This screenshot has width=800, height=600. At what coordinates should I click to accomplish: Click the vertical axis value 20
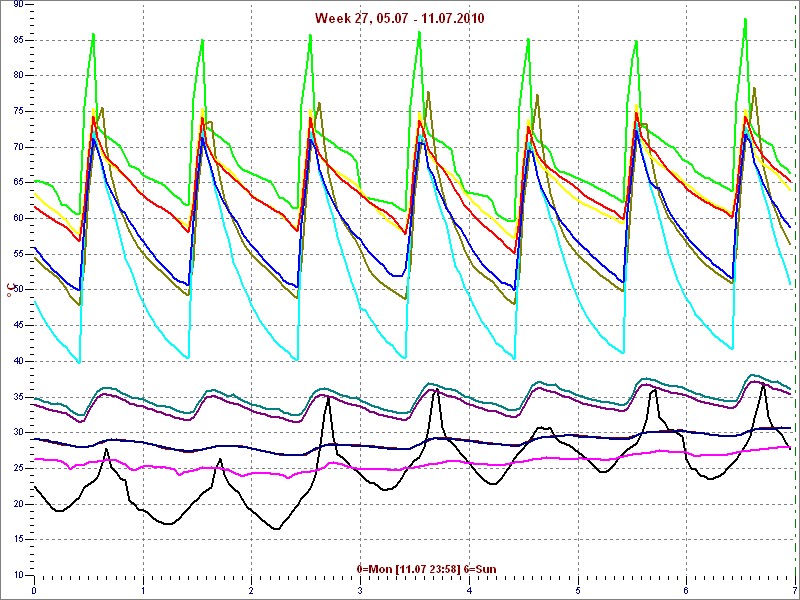[16, 504]
